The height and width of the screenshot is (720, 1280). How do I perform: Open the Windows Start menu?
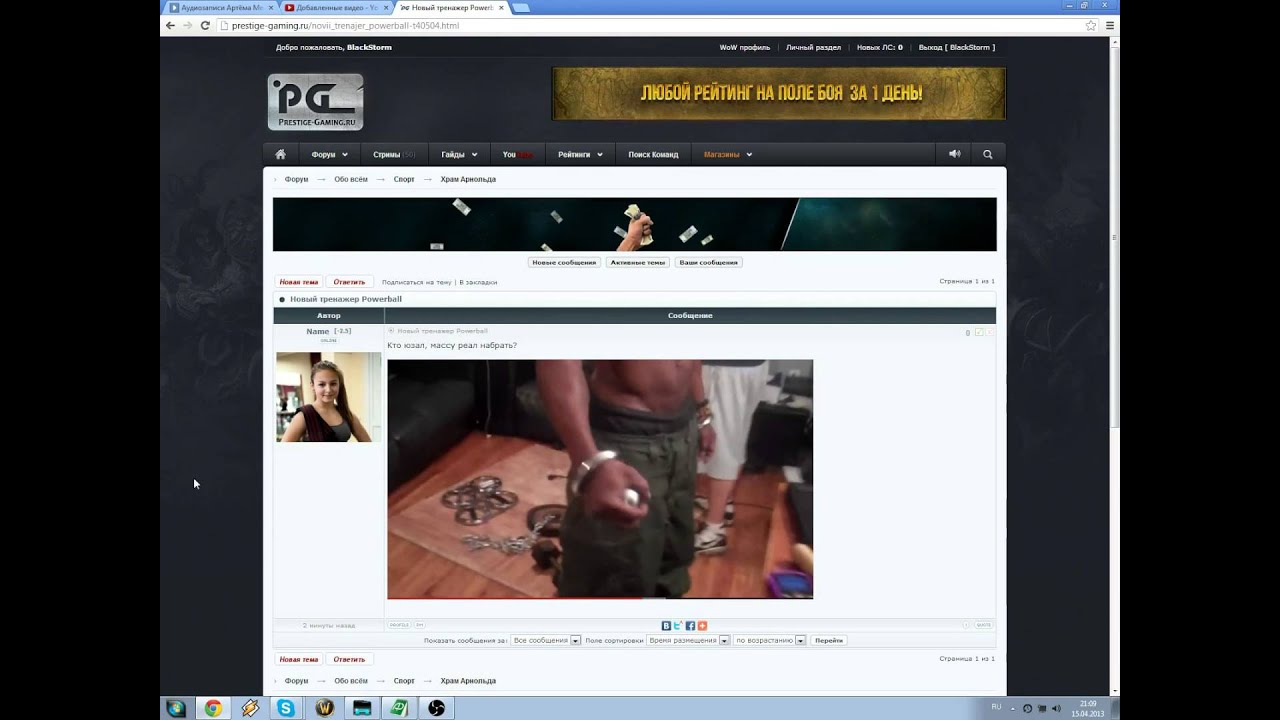[x=176, y=708]
